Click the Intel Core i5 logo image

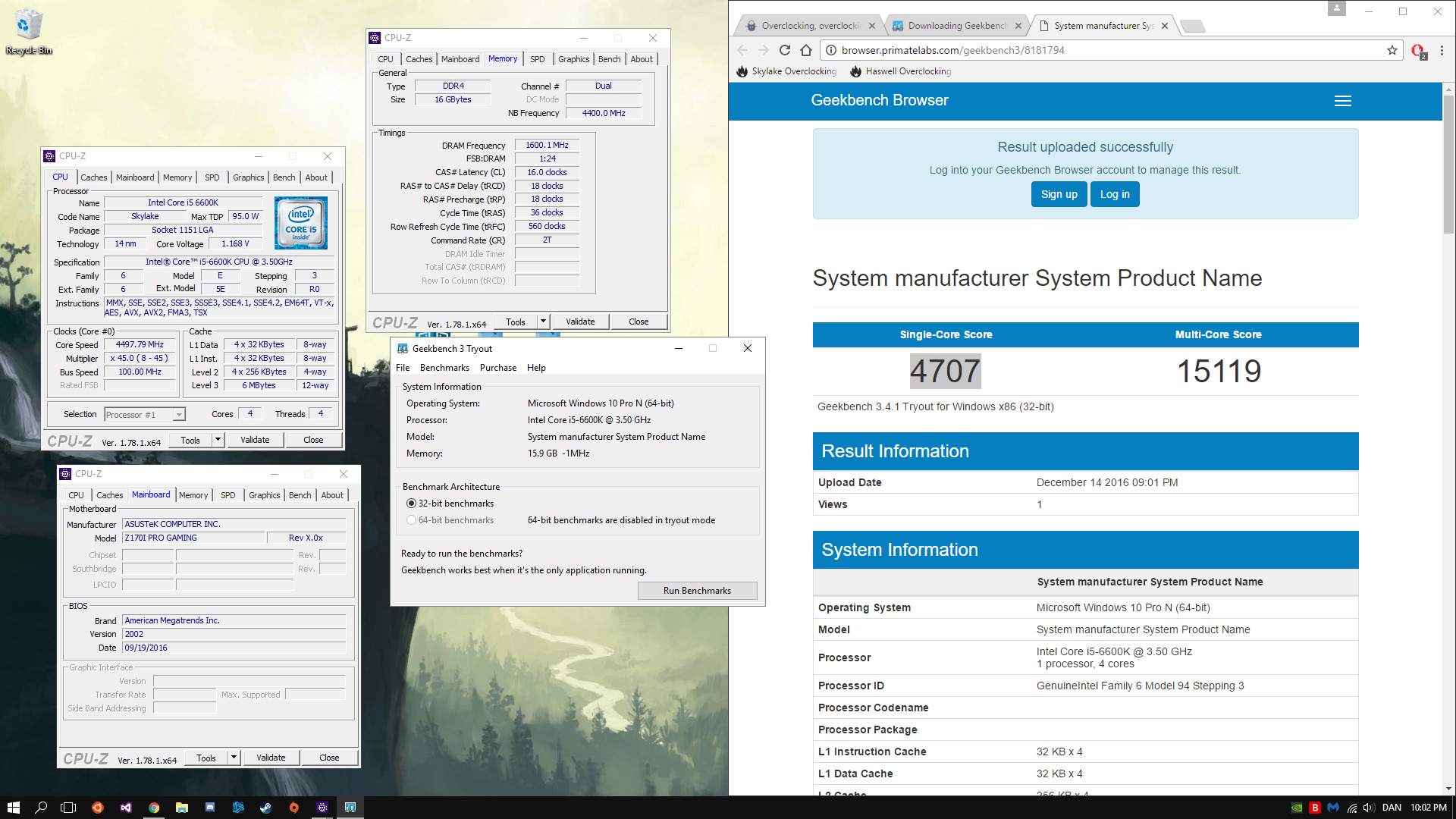point(301,223)
